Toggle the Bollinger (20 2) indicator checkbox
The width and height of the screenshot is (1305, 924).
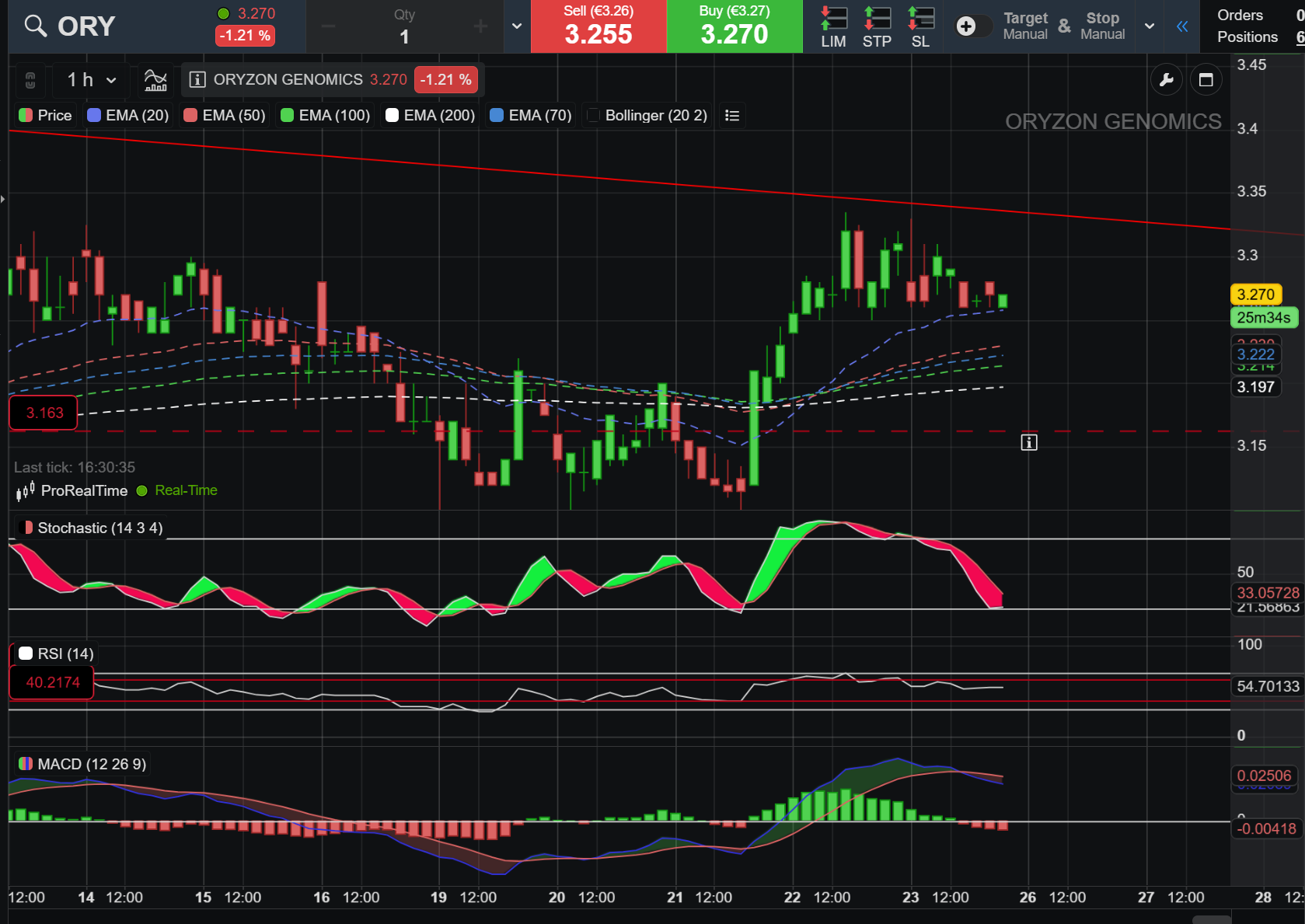pyautogui.click(x=593, y=116)
